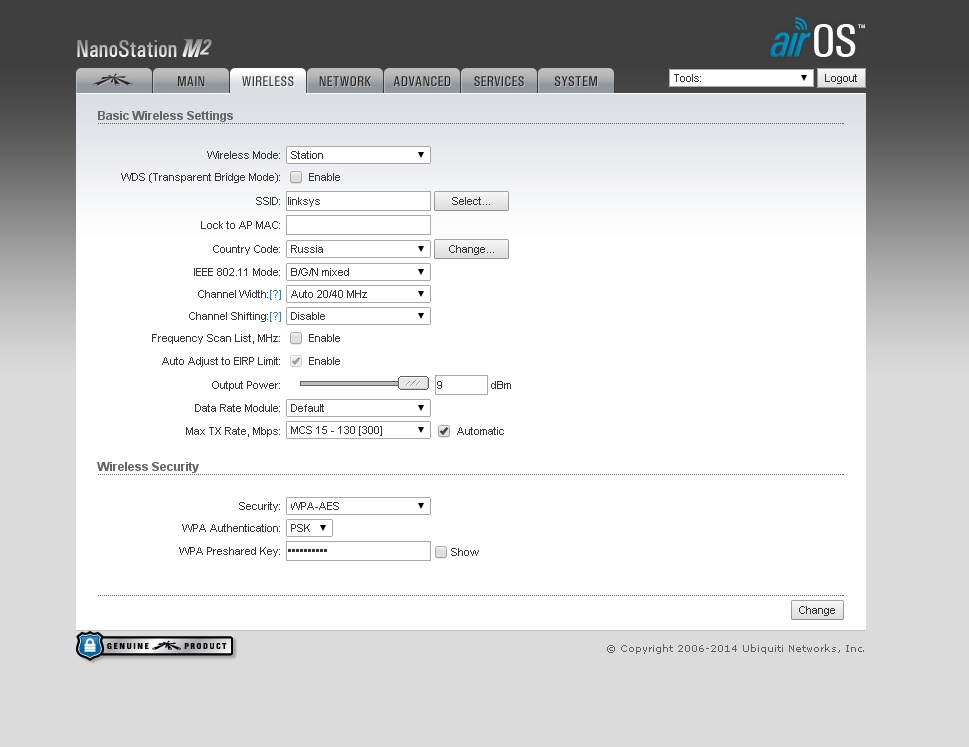Open the Data Rate Module dropdown

click(358, 408)
